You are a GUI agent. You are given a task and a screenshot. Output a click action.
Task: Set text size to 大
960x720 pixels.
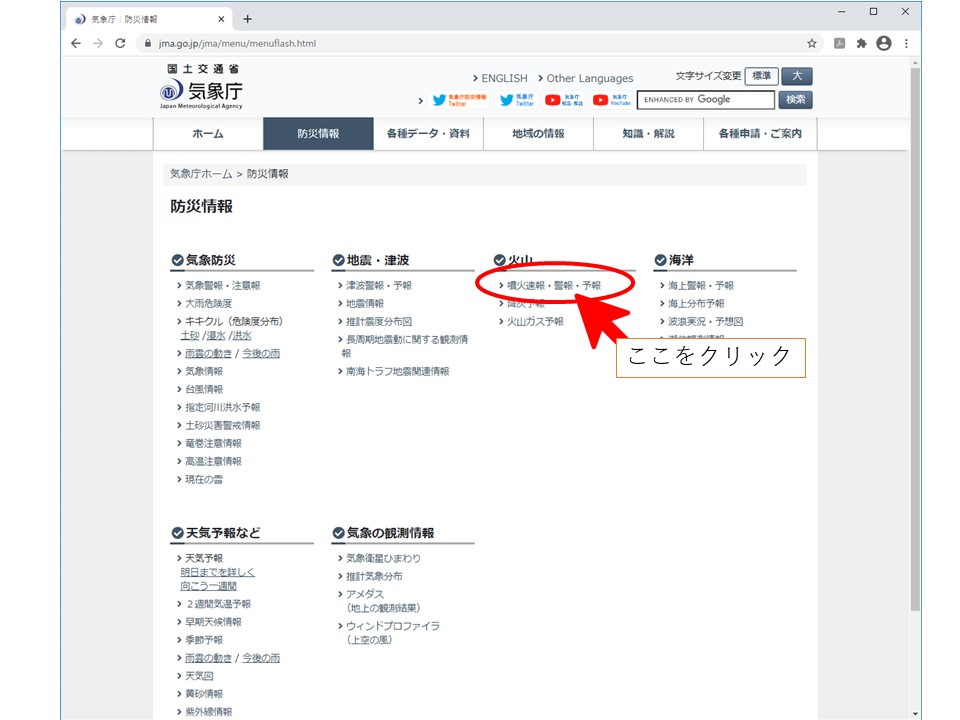(797, 76)
